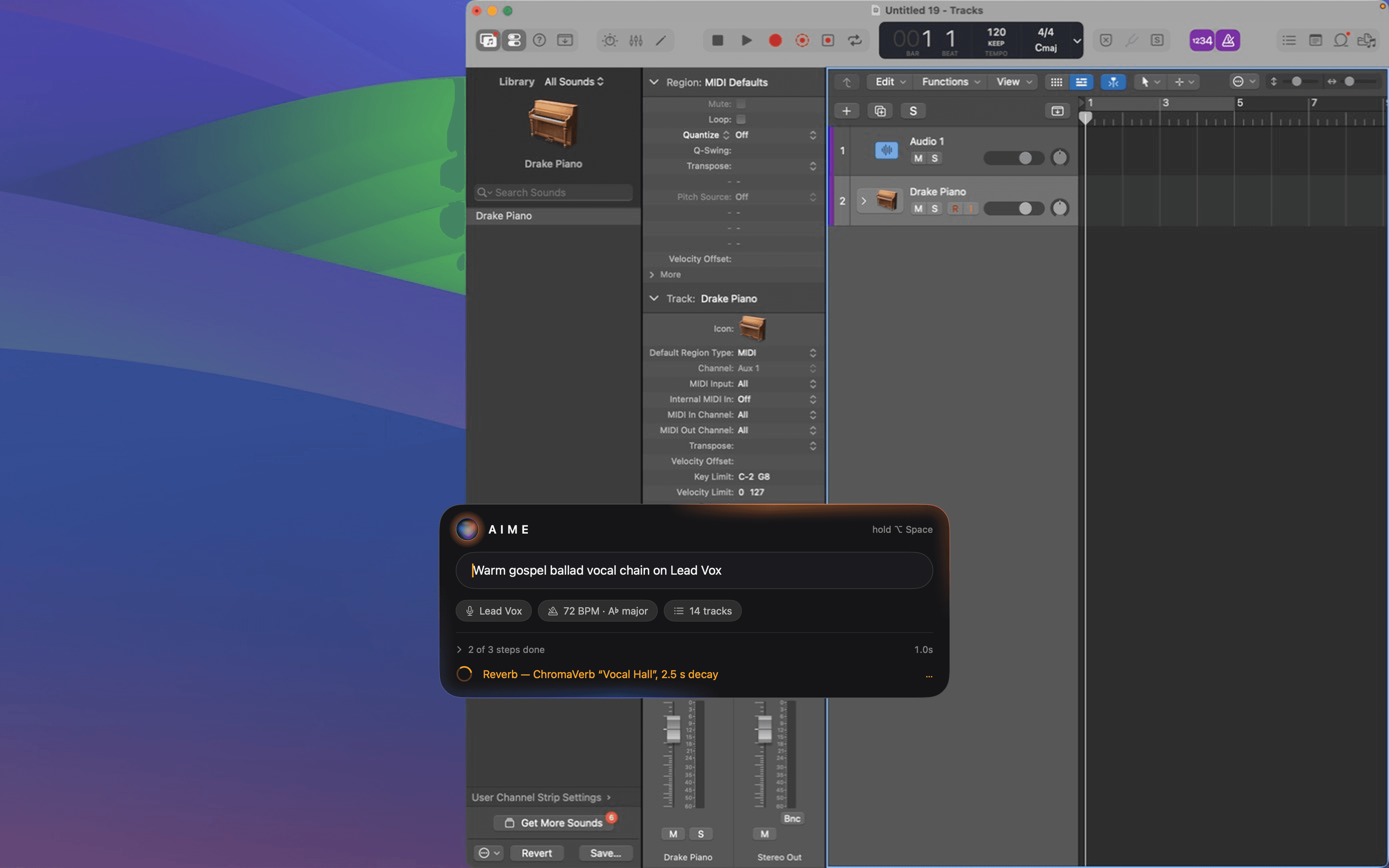This screenshot has height=868, width=1389.
Task: Collapse the Region MIDI Defaults section
Action: pyautogui.click(x=654, y=82)
